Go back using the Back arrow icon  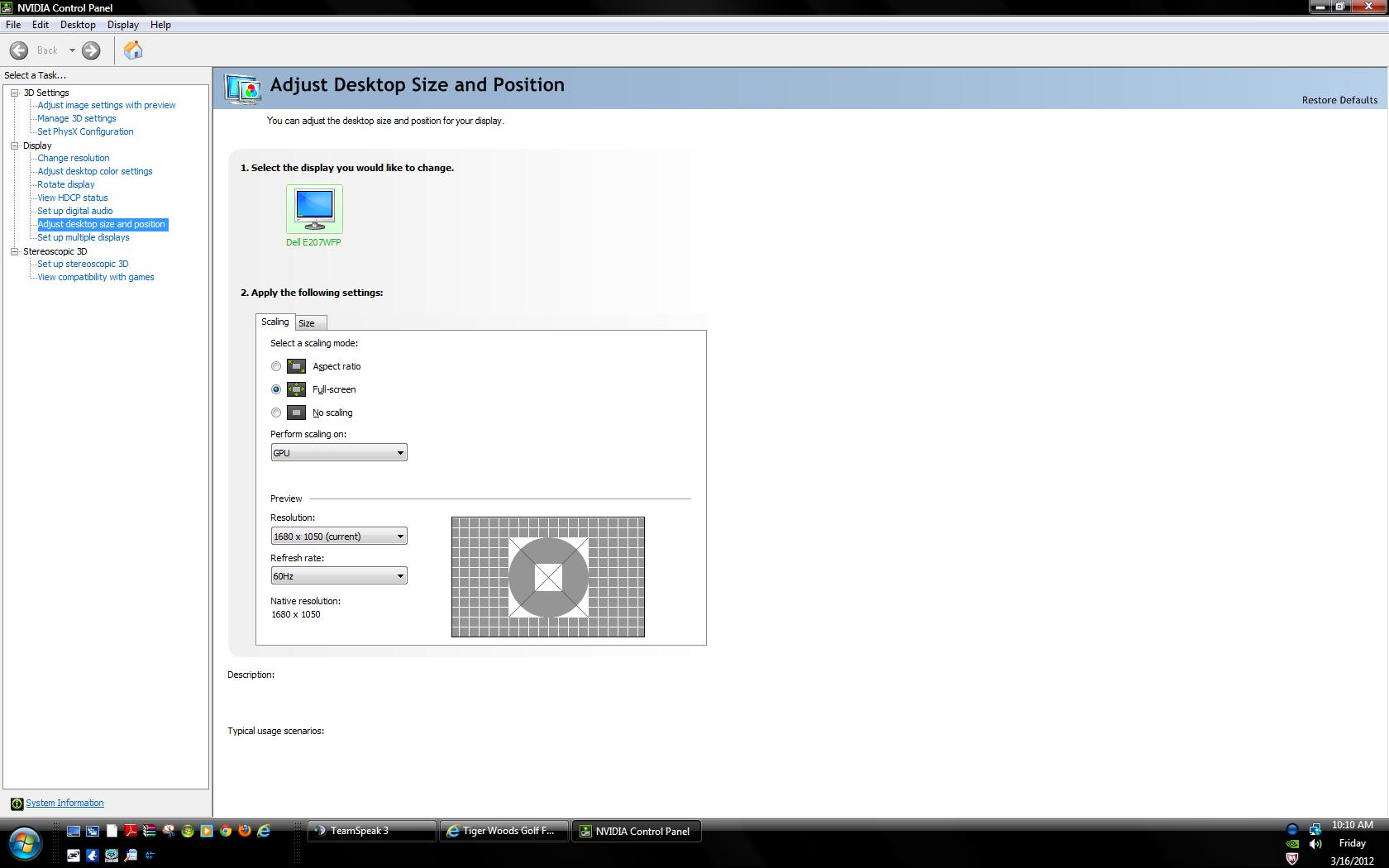tap(19, 50)
